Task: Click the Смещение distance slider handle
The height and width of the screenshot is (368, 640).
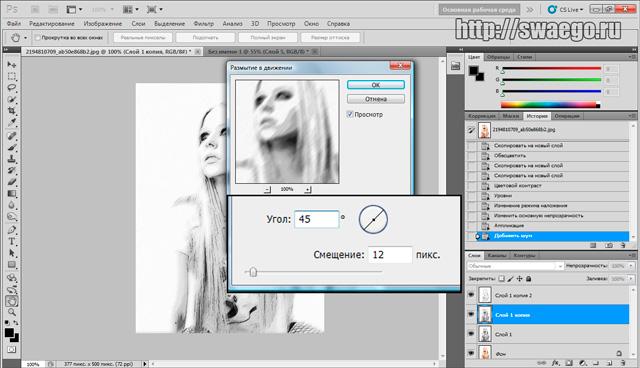Action: pyautogui.click(x=253, y=272)
